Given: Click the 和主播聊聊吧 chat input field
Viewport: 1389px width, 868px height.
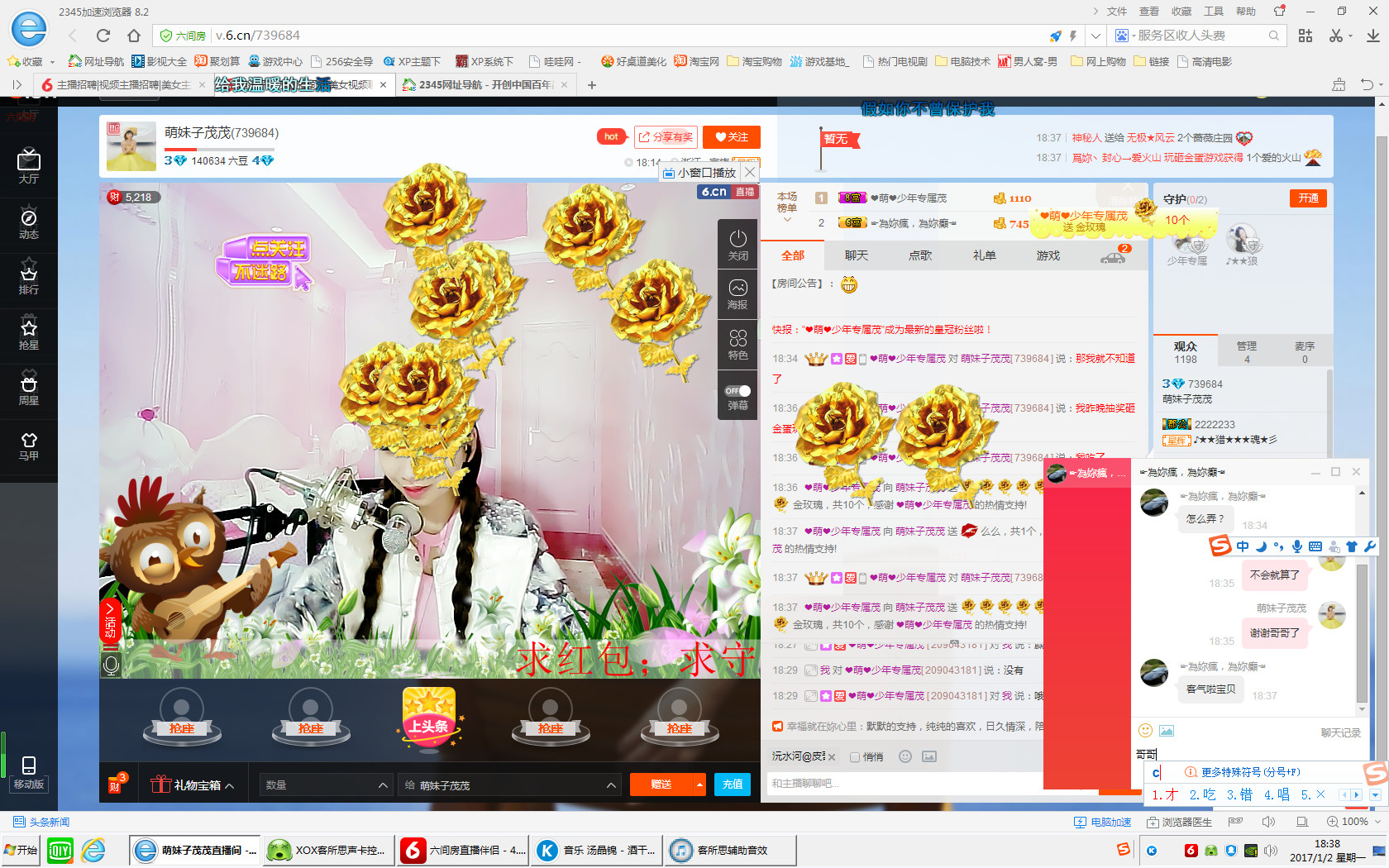Looking at the screenshot, I should [x=905, y=783].
